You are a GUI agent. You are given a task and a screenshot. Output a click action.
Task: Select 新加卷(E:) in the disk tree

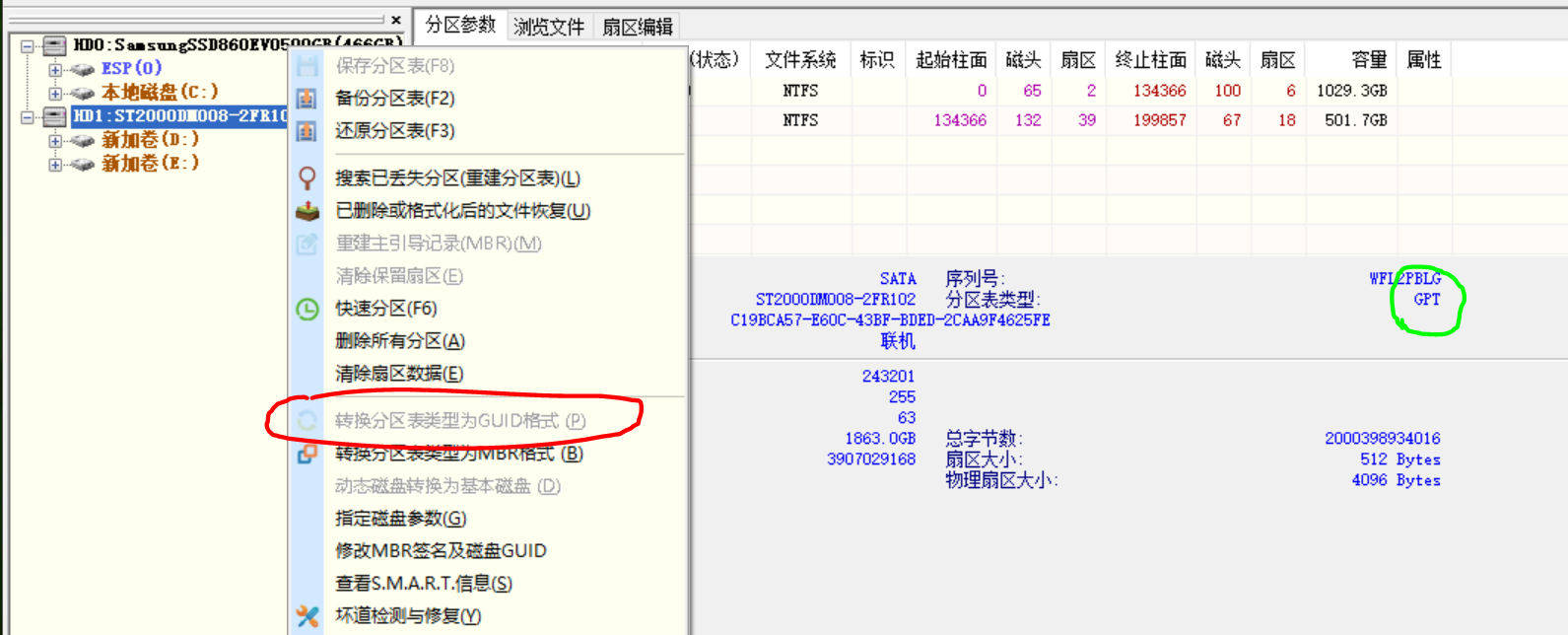point(150,164)
